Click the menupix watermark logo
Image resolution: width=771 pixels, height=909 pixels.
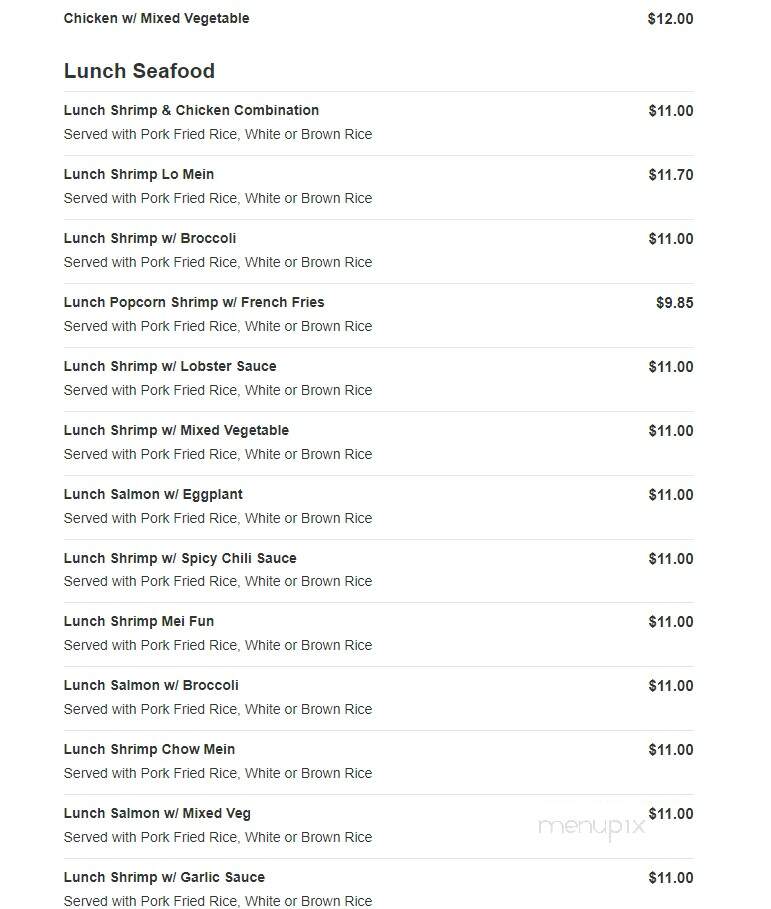[591, 827]
